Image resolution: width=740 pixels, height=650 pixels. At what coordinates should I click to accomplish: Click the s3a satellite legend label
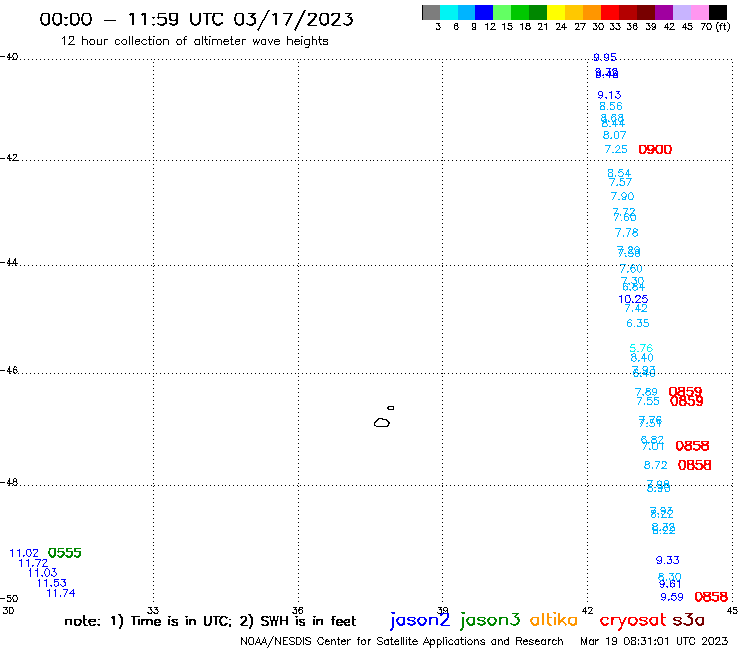coord(688,620)
